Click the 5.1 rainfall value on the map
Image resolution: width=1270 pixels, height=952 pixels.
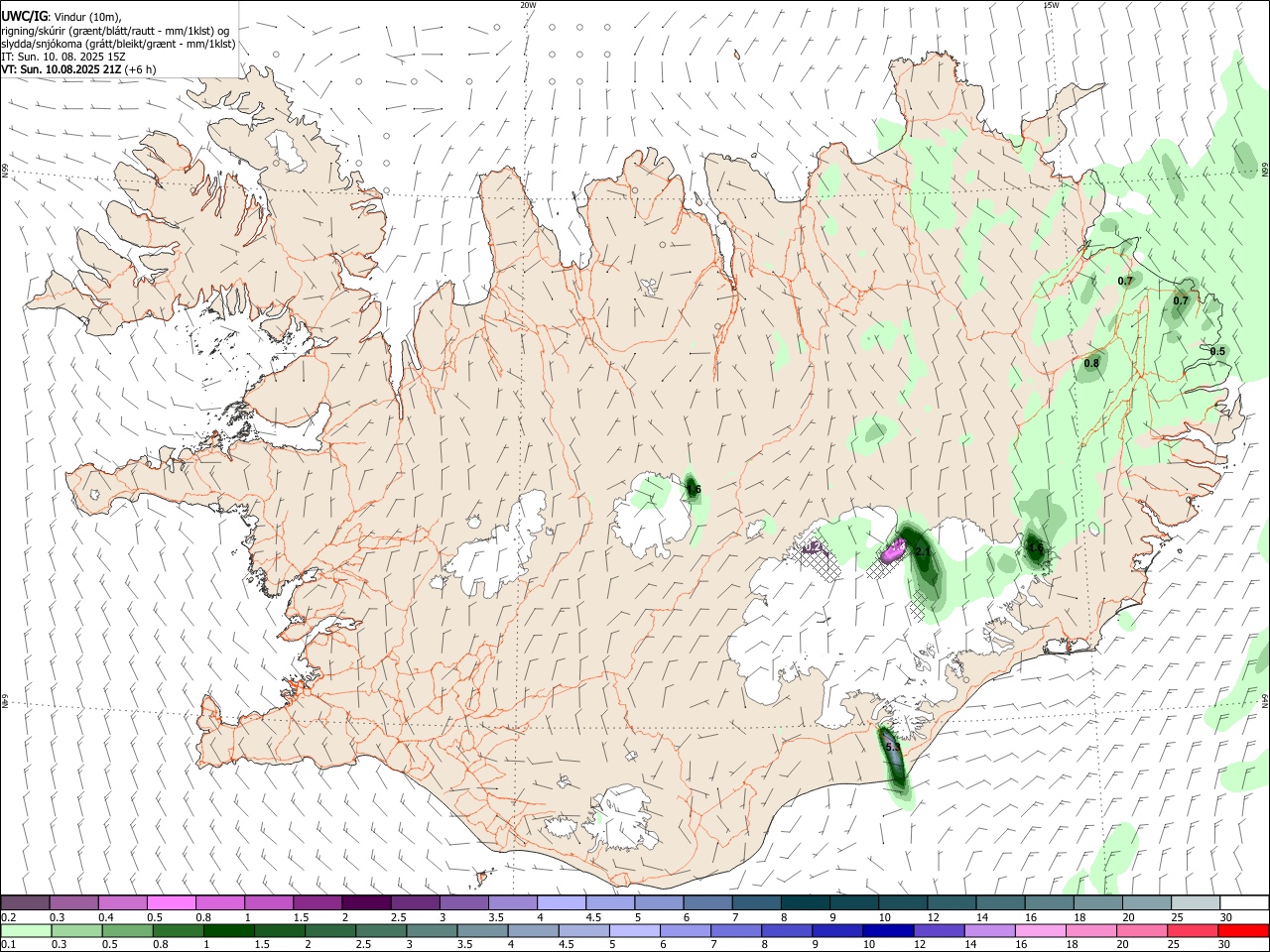(892, 747)
